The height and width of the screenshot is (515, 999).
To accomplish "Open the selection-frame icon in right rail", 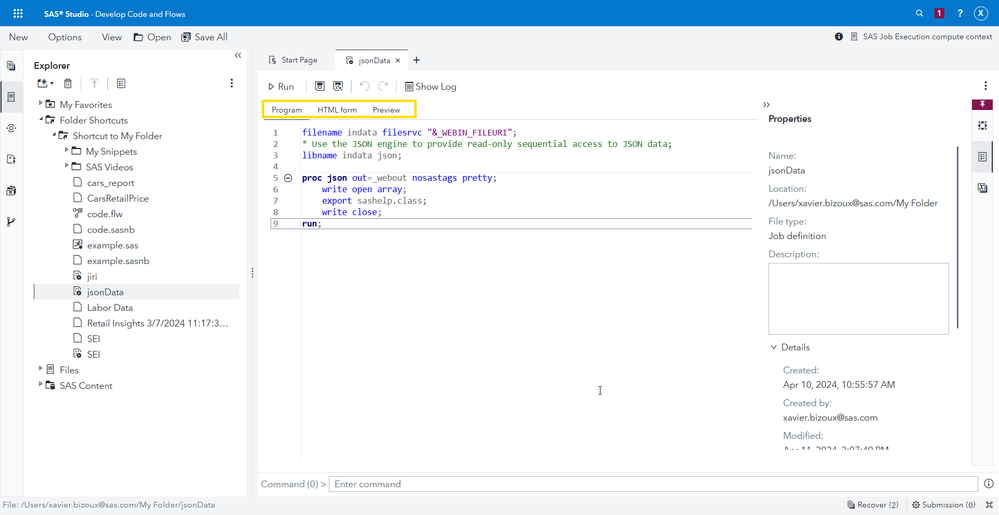I will [982, 126].
